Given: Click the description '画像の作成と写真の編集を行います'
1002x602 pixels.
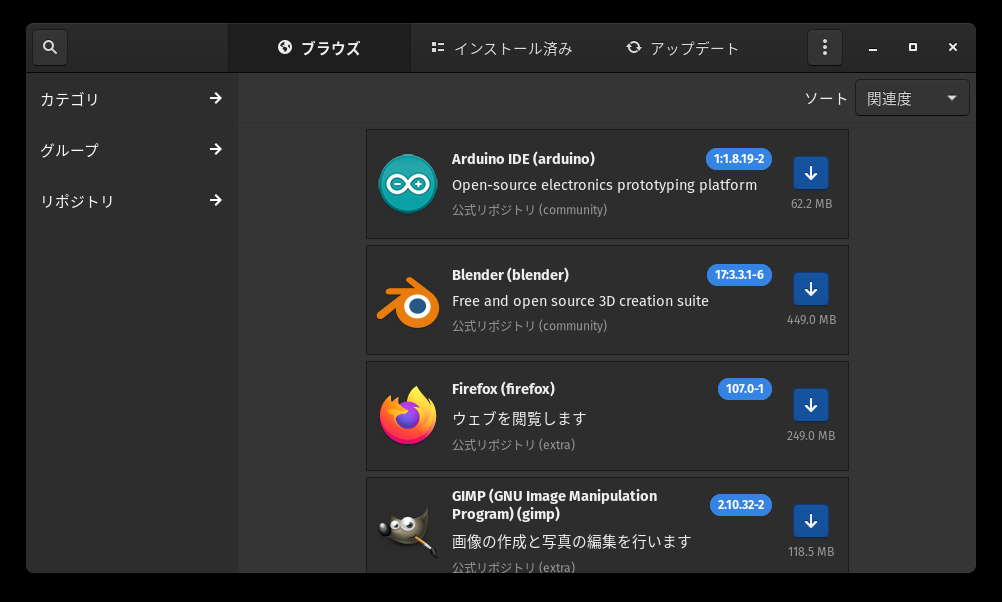Looking at the screenshot, I should 571,542.
